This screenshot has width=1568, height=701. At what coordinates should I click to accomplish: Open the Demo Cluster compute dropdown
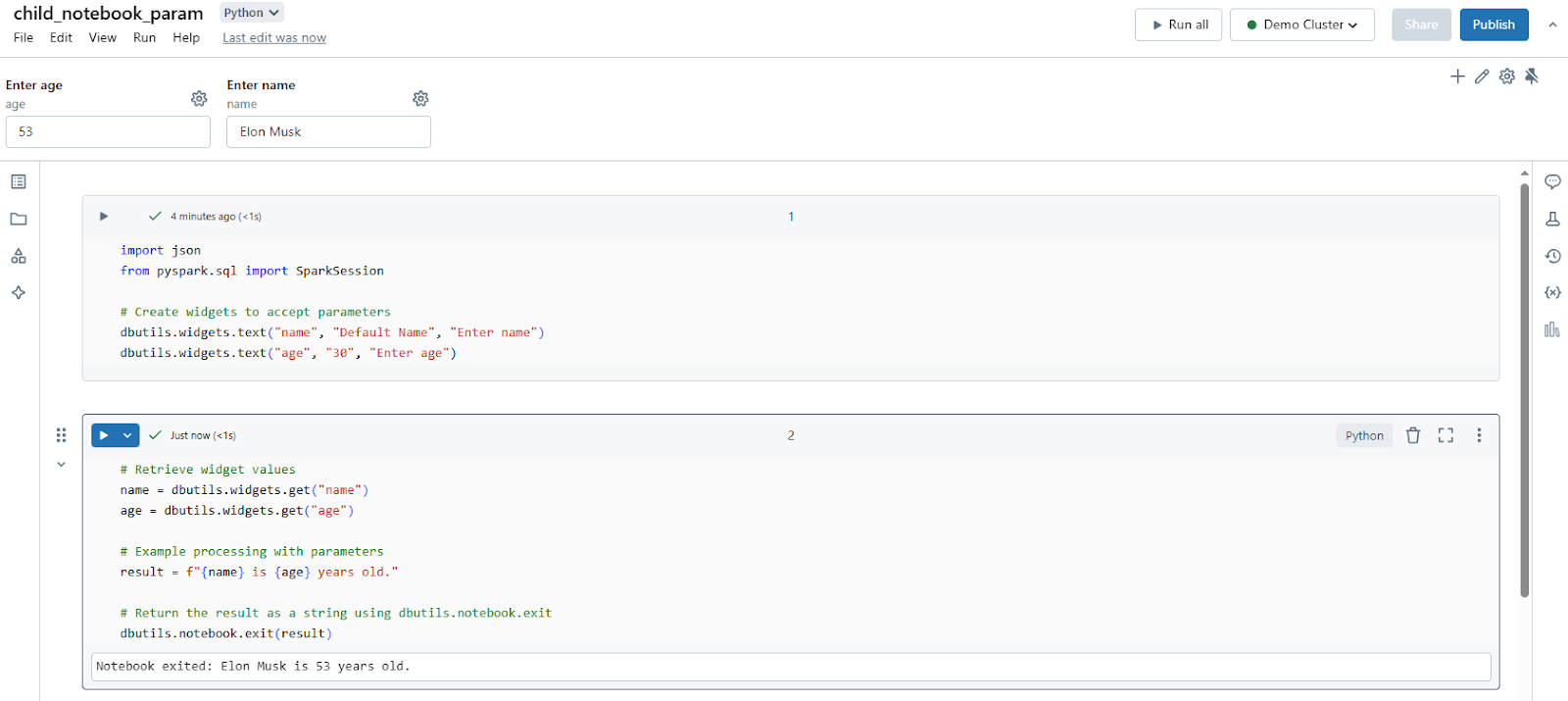1302,25
